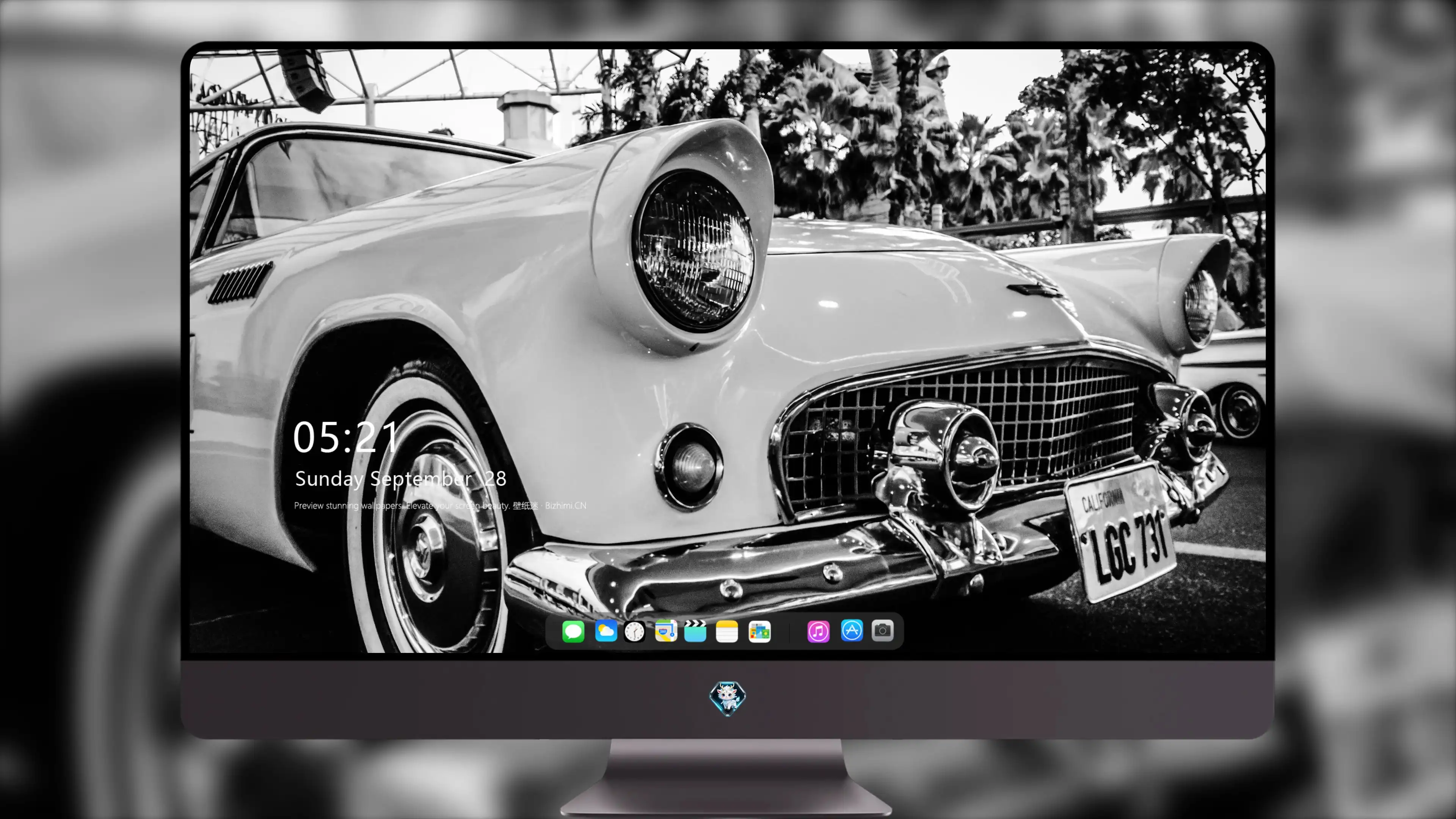Click the 05:21 clock display
The image size is (1456, 819).
pyautogui.click(x=345, y=437)
